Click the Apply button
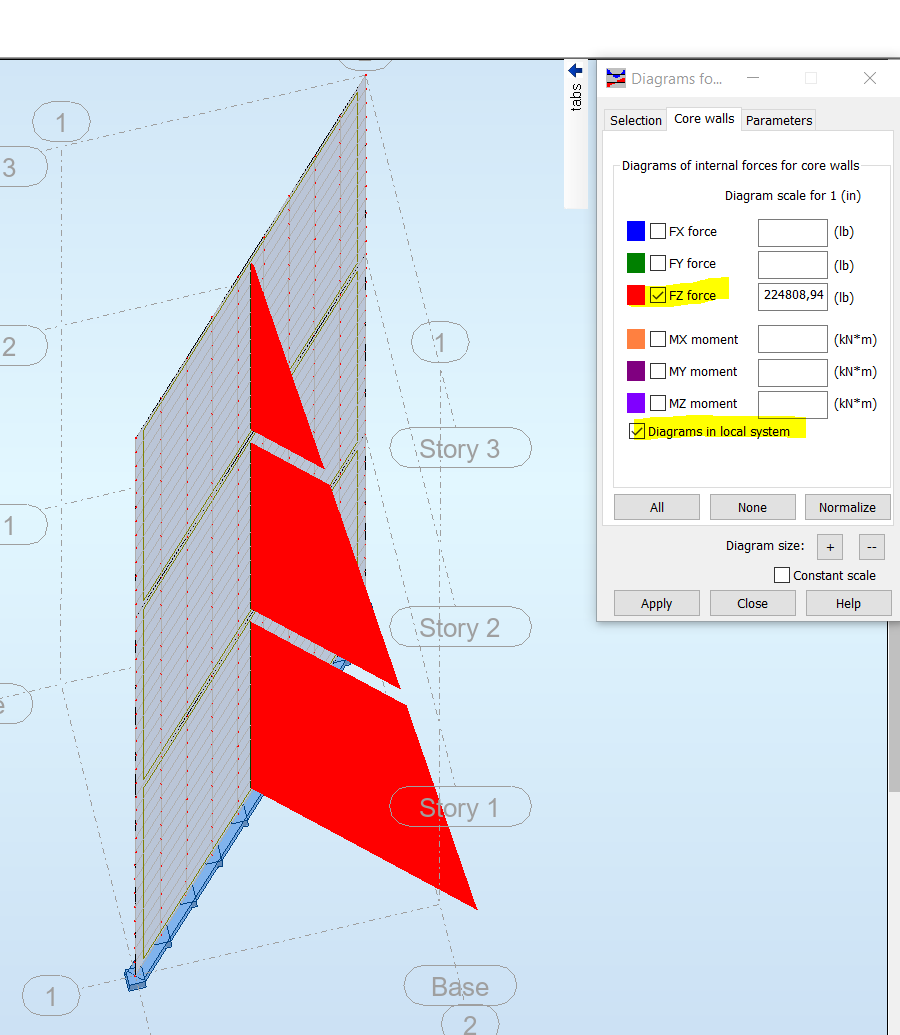Viewport: 900px width, 1035px height. coord(656,603)
